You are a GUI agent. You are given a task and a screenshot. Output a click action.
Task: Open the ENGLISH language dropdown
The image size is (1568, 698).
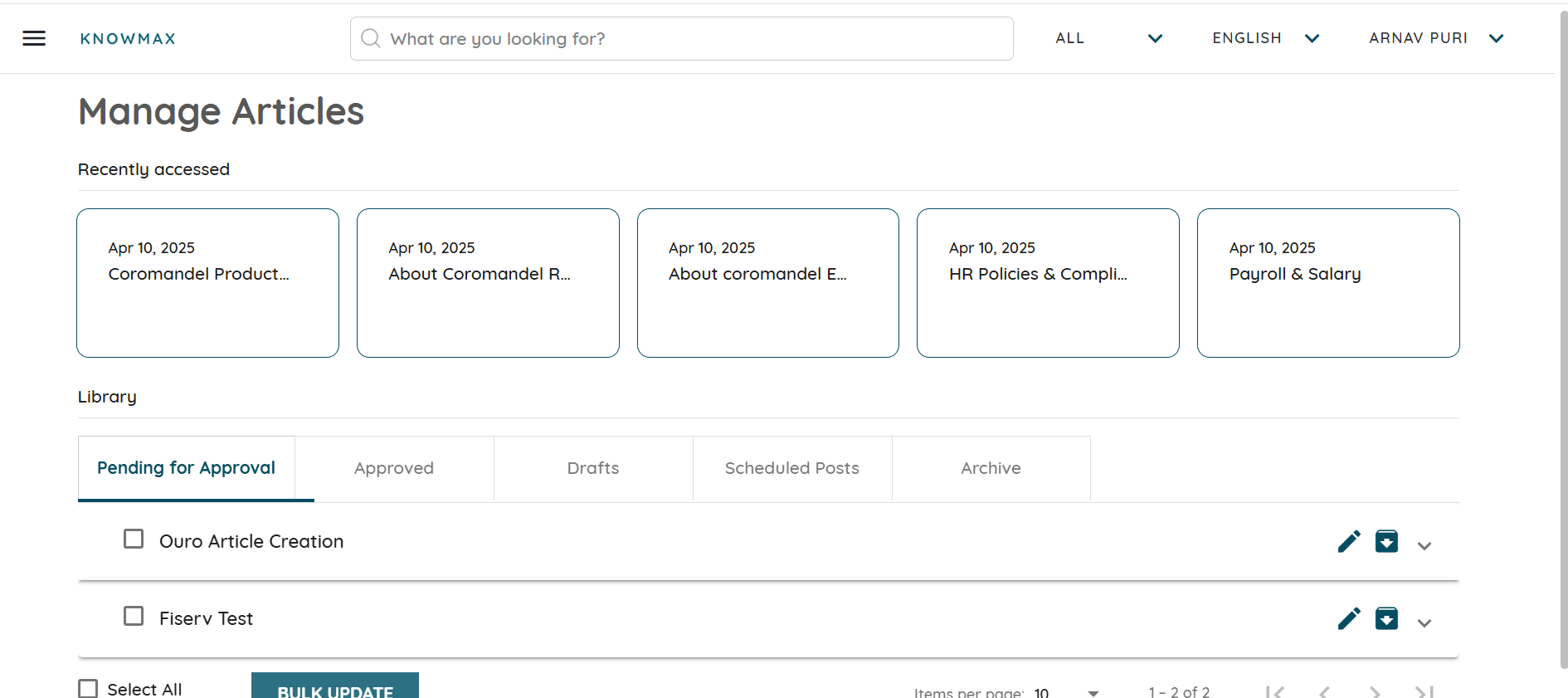pos(1265,38)
